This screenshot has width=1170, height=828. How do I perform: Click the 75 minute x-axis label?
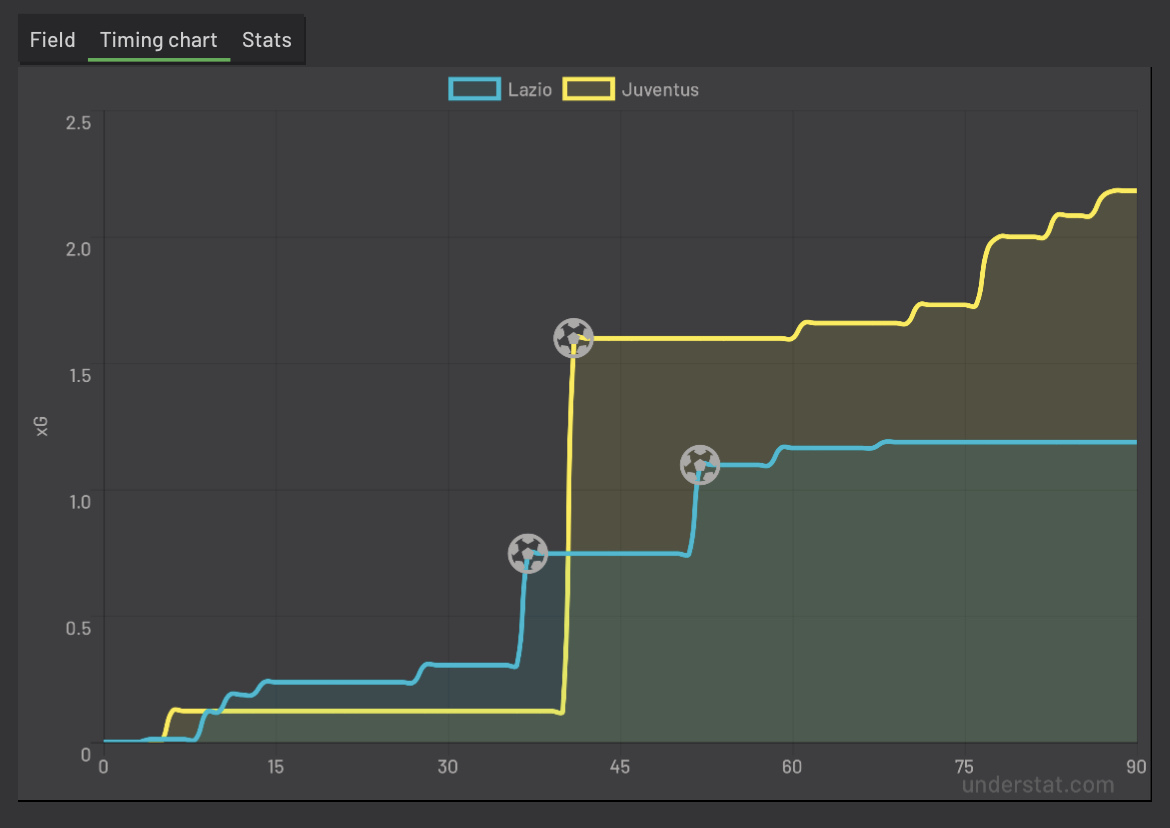click(963, 767)
